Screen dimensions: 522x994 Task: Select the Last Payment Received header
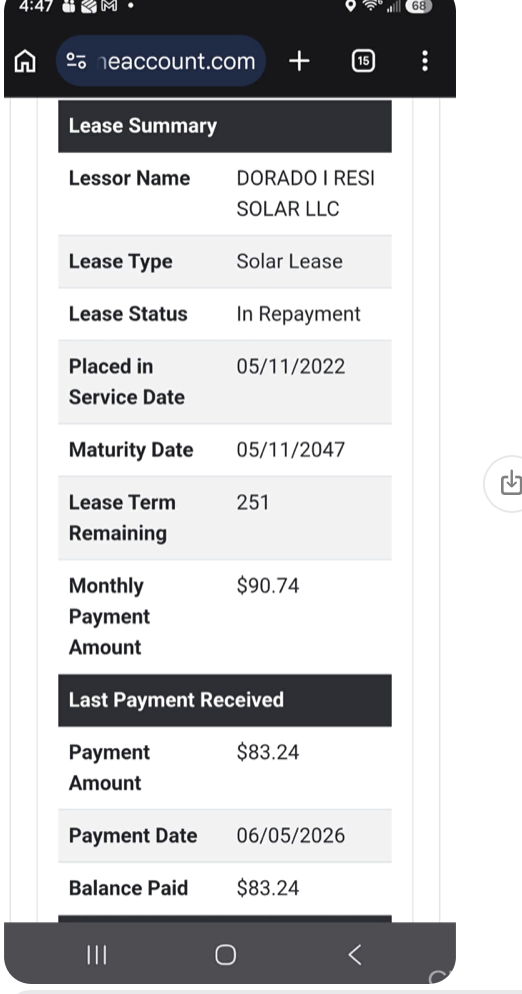[225, 700]
